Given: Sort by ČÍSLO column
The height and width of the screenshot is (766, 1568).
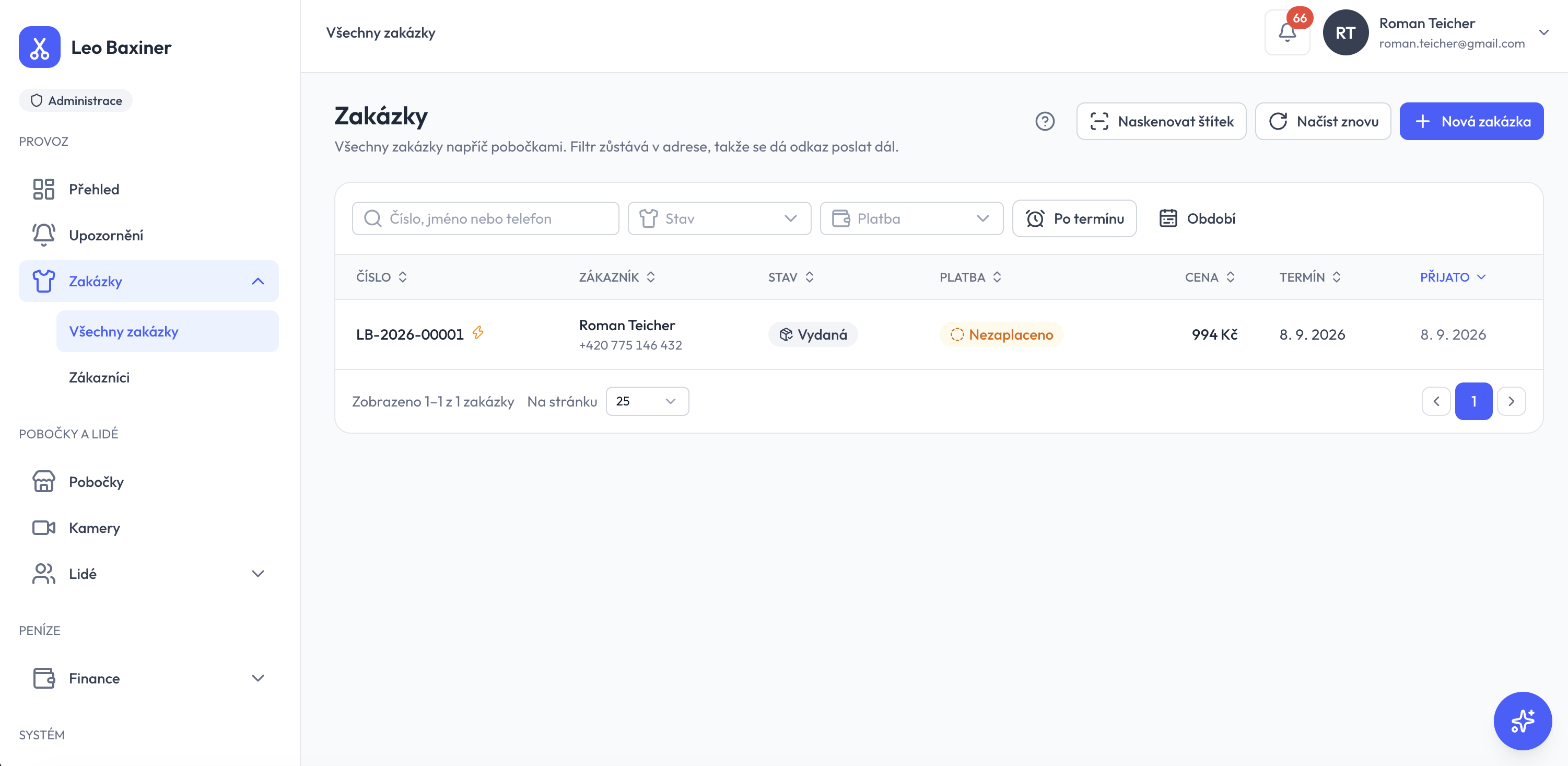Looking at the screenshot, I should point(382,277).
